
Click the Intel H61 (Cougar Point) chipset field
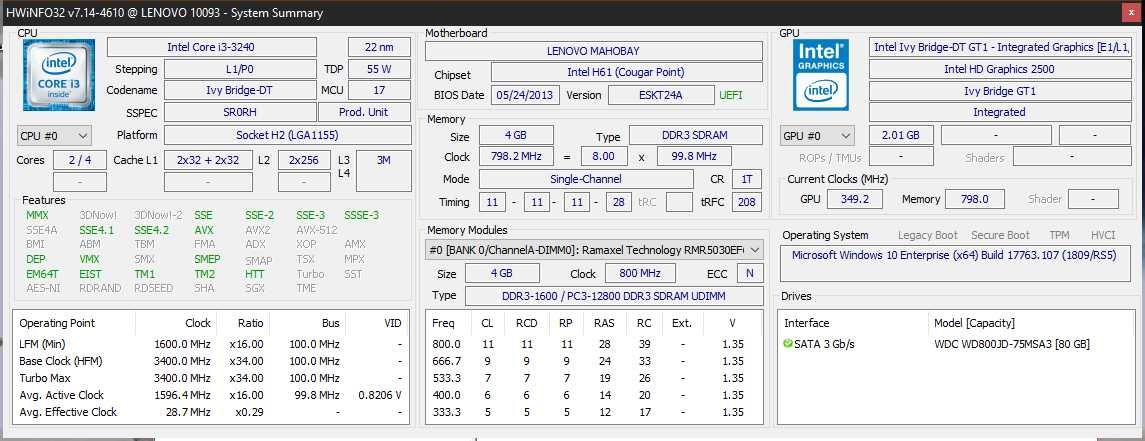click(x=627, y=72)
